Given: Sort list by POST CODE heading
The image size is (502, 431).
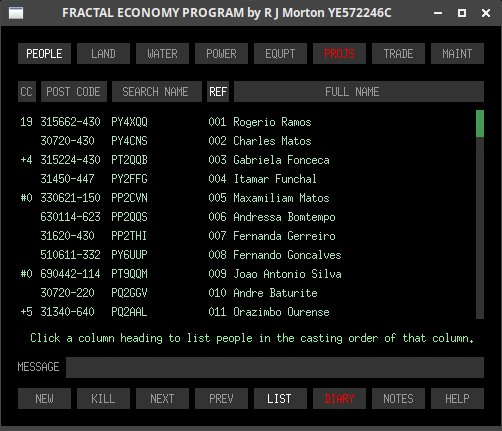Looking at the screenshot, I should [x=74, y=92].
